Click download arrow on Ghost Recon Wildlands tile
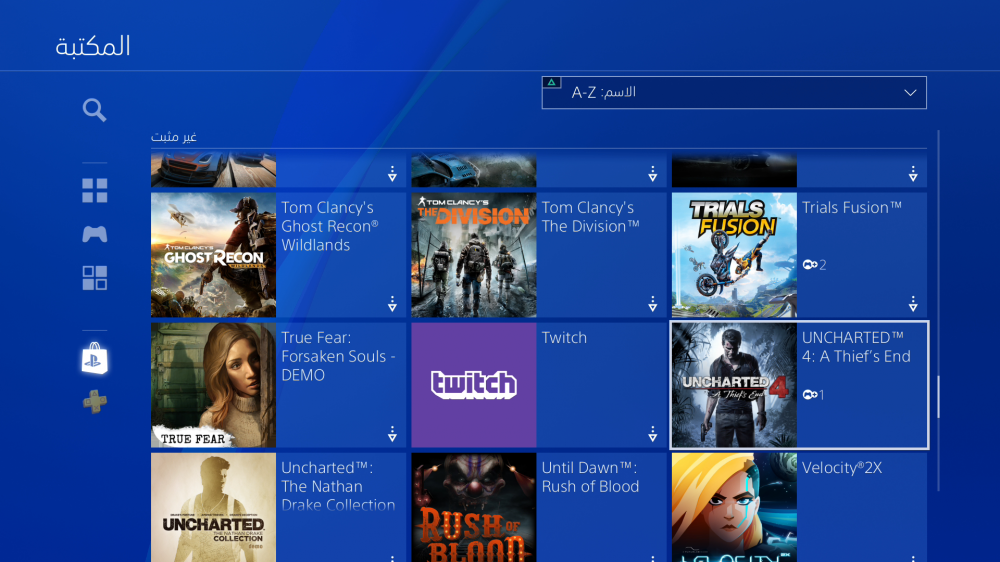Viewport: 1000px width, 562px height. point(392,304)
